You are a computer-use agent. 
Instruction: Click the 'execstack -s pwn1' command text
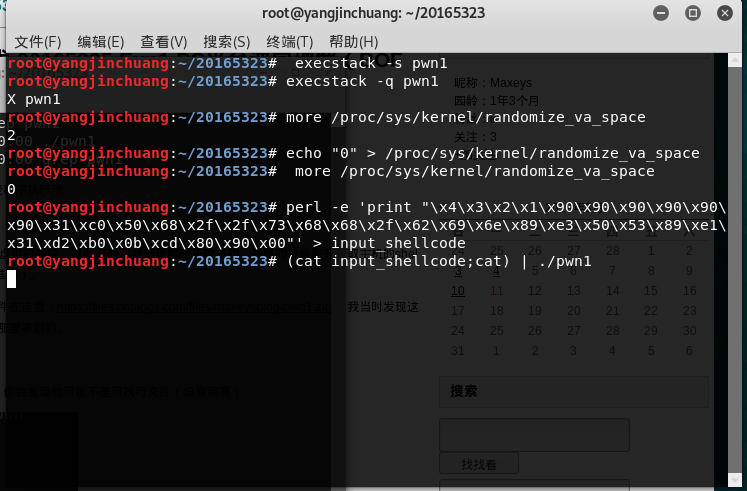coord(371,63)
